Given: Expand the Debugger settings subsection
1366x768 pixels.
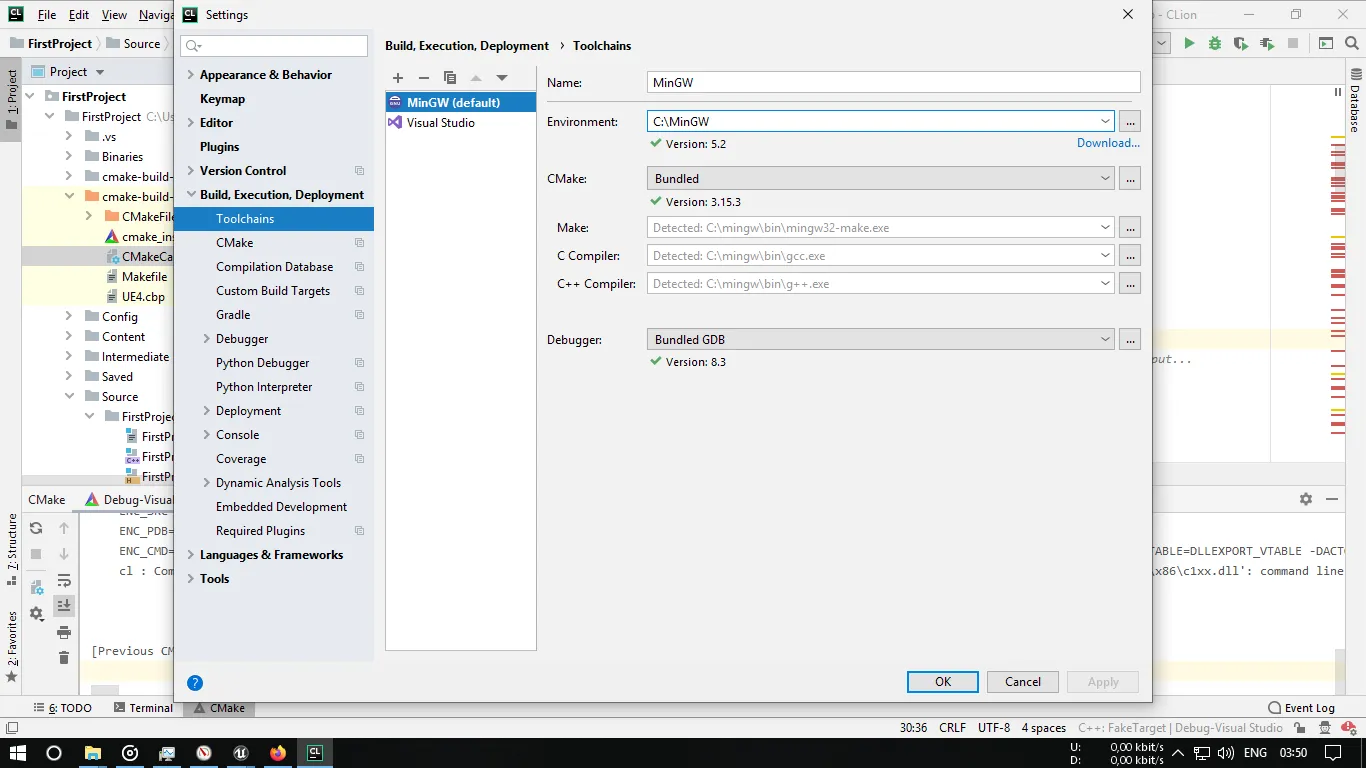Looking at the screenshot, I should (x=207, y=339).
